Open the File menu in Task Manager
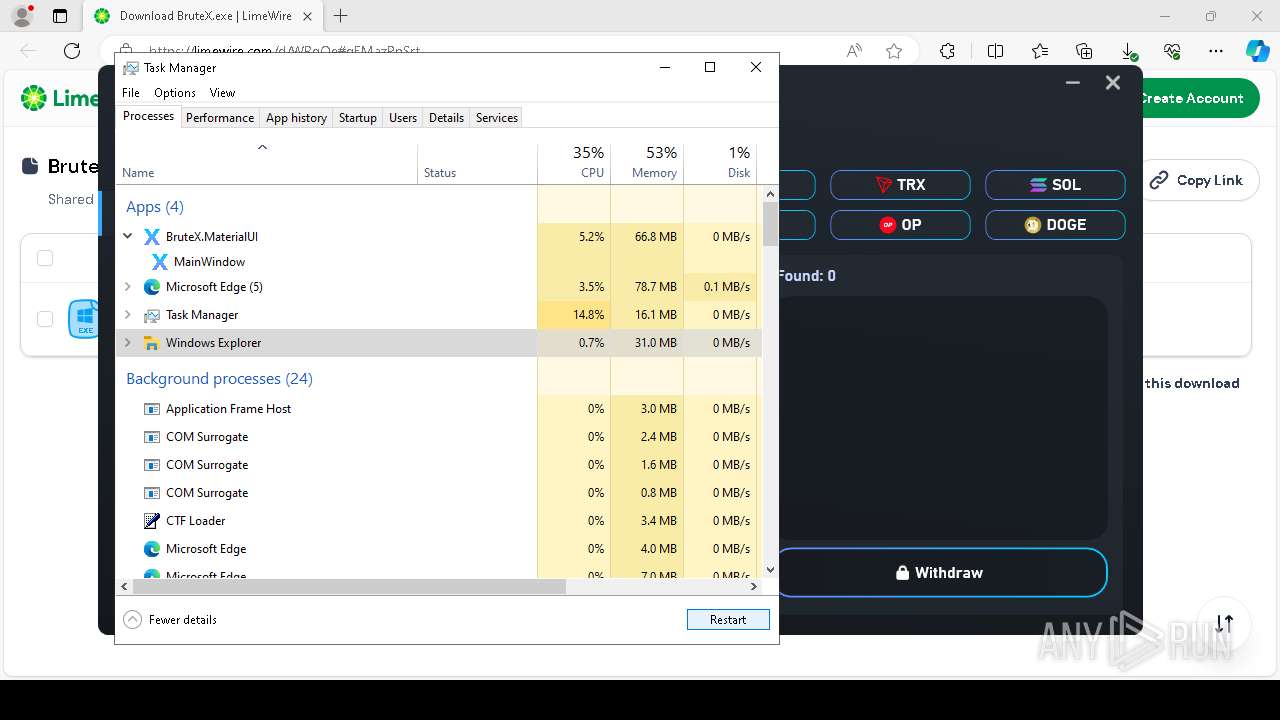This screenshot has width=1280, height=720. [x=131, y=93]
